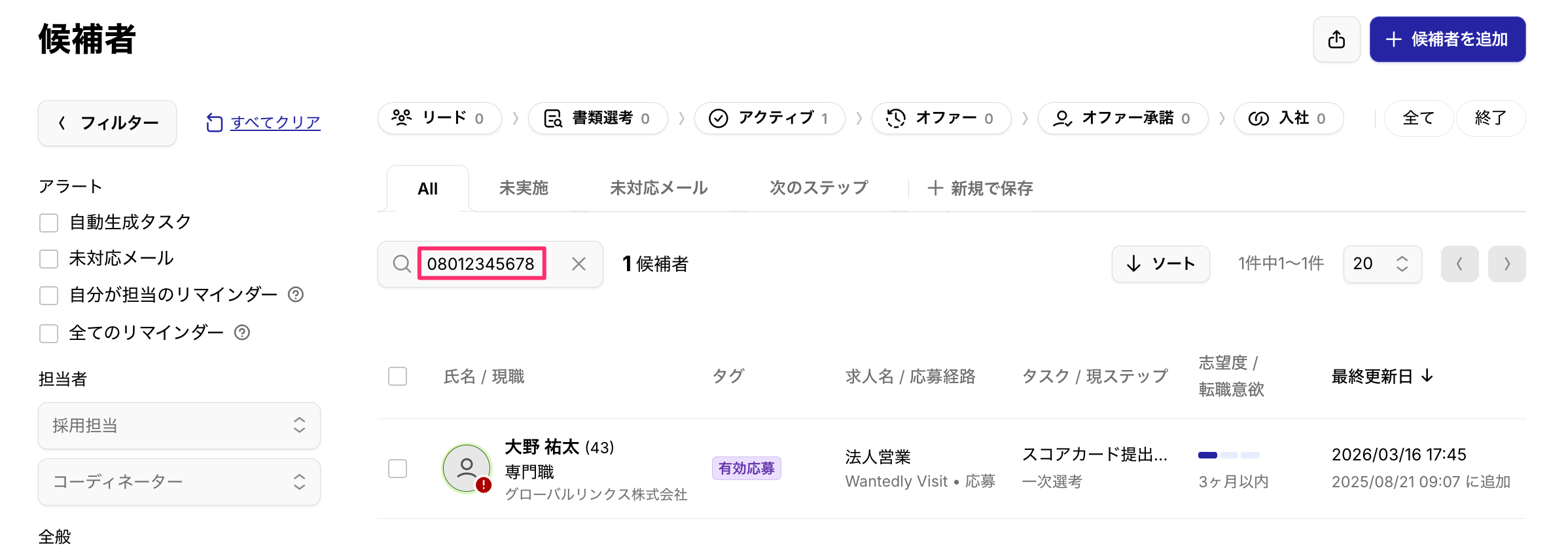Click help icon beside 自分が担当のリマインダー

coord(296,295)
